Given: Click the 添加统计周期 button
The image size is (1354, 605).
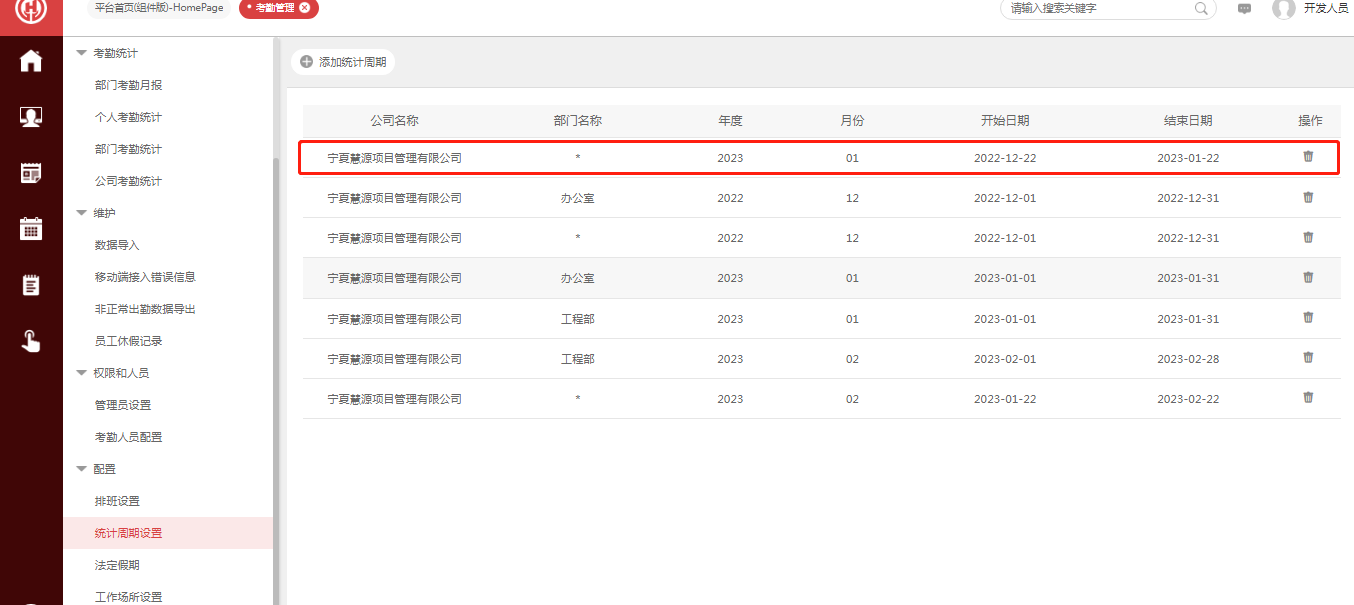Looking at the screenshot, I should click(343, 62).
